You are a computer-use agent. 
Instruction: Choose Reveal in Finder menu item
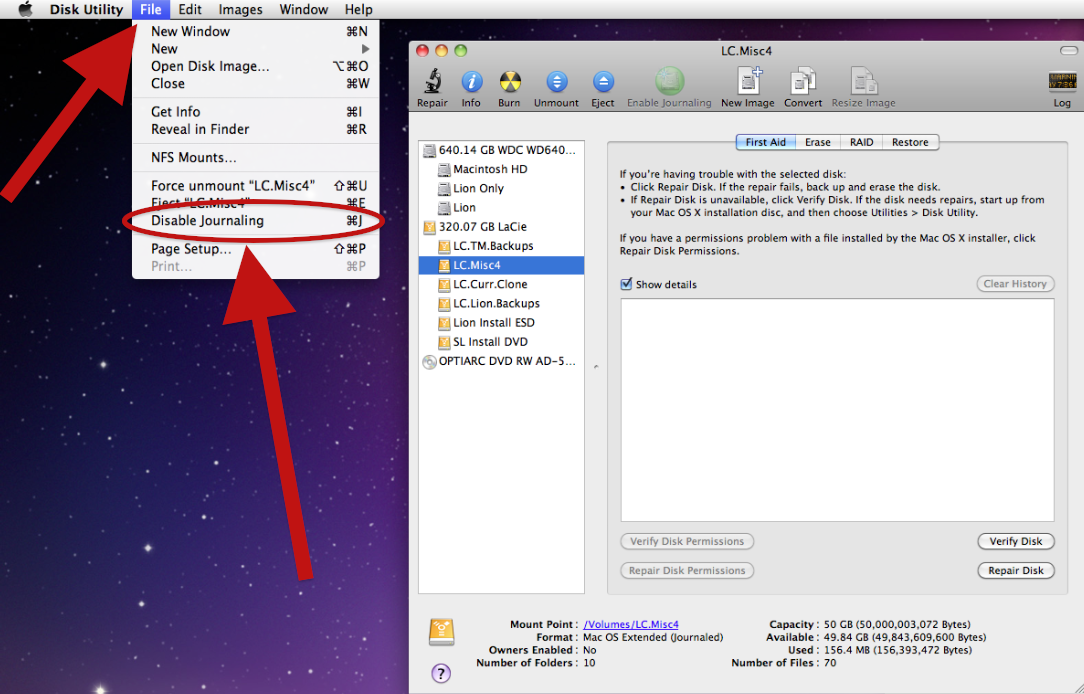tap(256, 129)
